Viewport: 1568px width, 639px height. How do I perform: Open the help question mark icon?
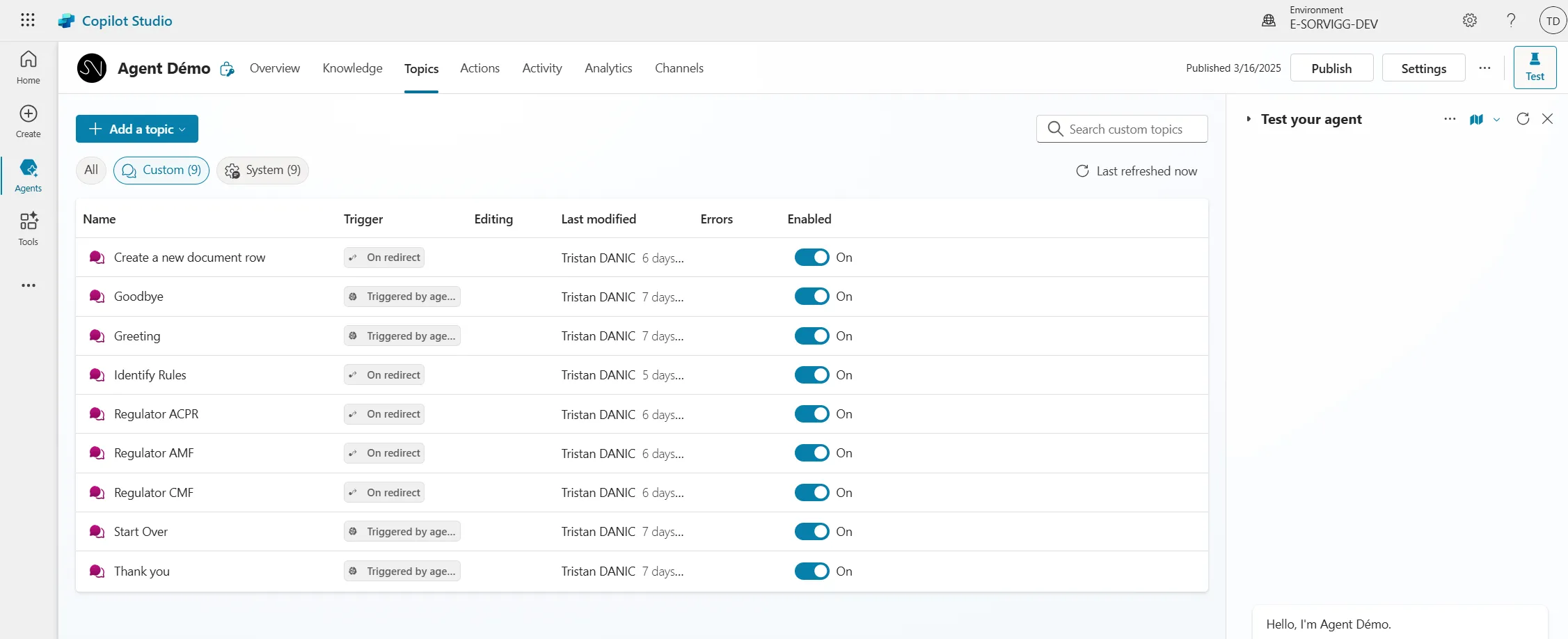(1511, 20)
